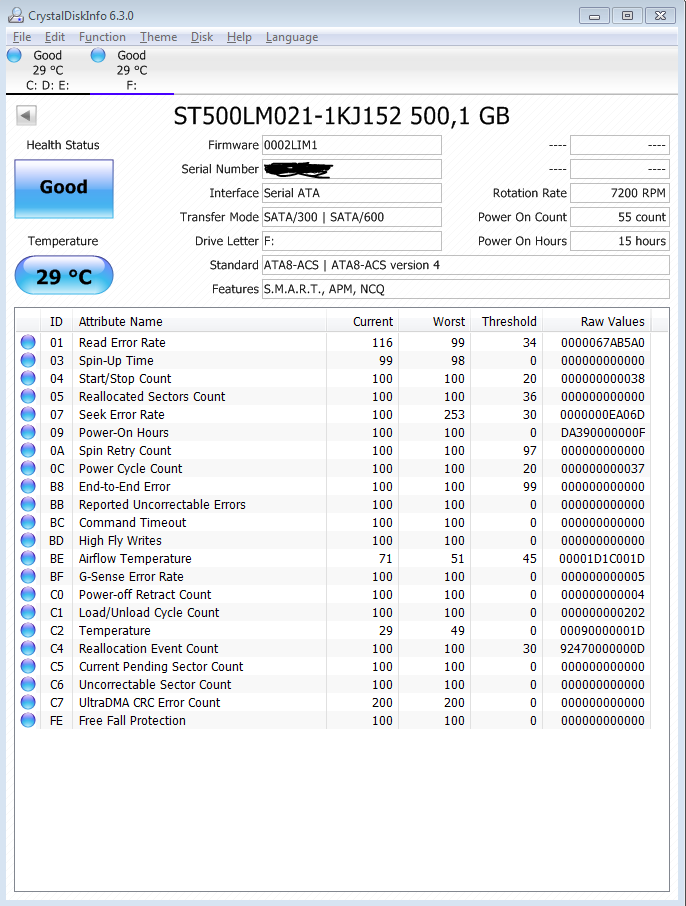
Task: Click status orb for Reallocation Event Count
Action: pyautogui.click(x=28, y=648)
